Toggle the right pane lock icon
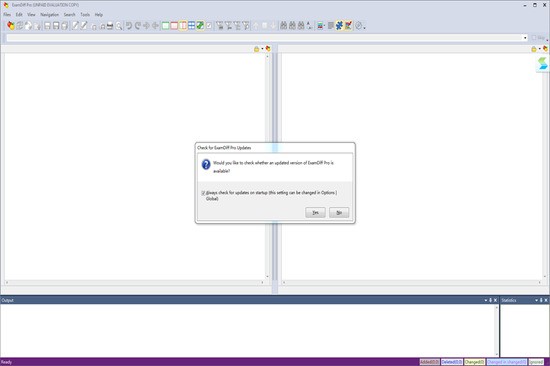 pos(534,49)
